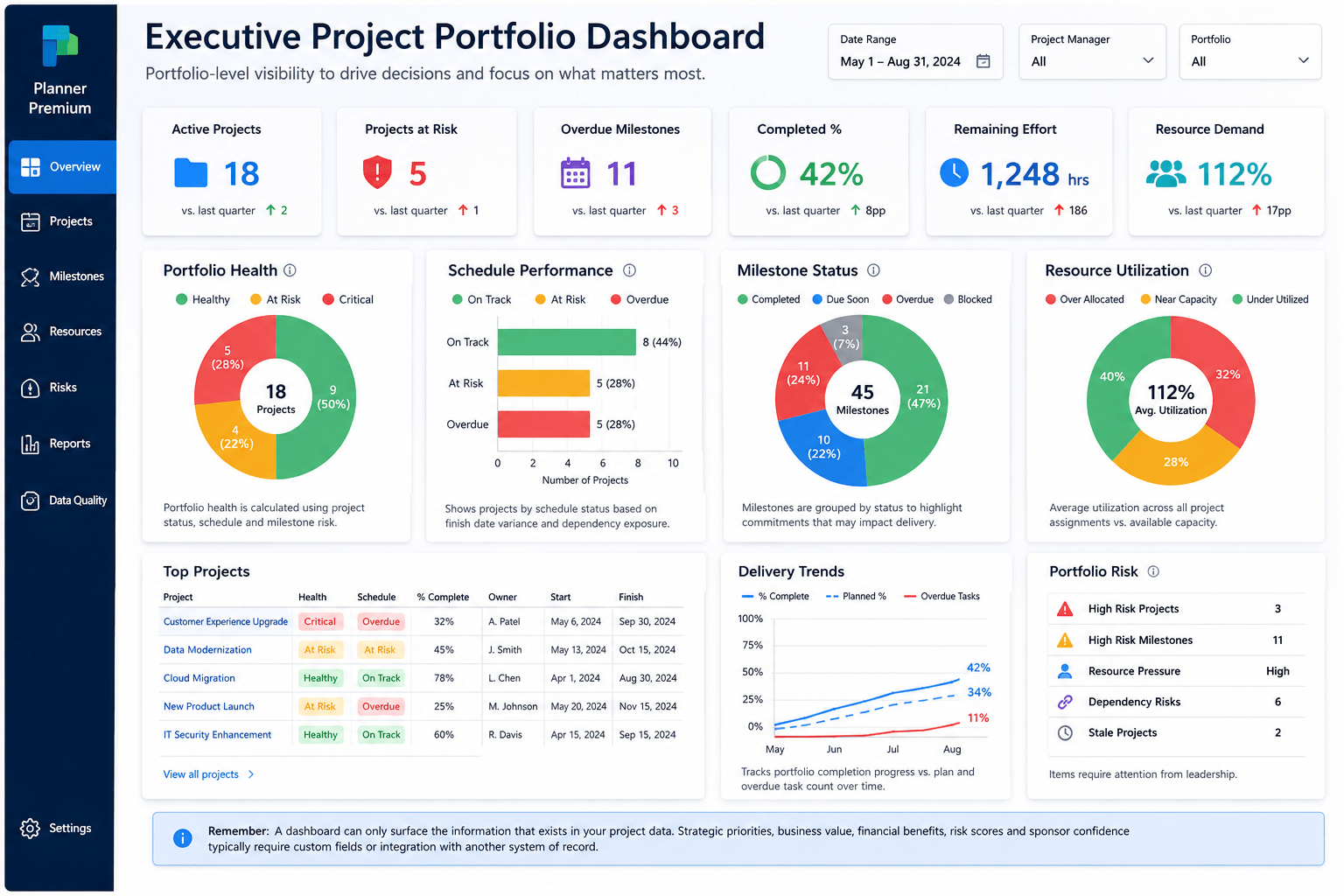Go to Projects in the sidebar
Viewport: 1344px width, 896px height.
click(x=58, y=221)
